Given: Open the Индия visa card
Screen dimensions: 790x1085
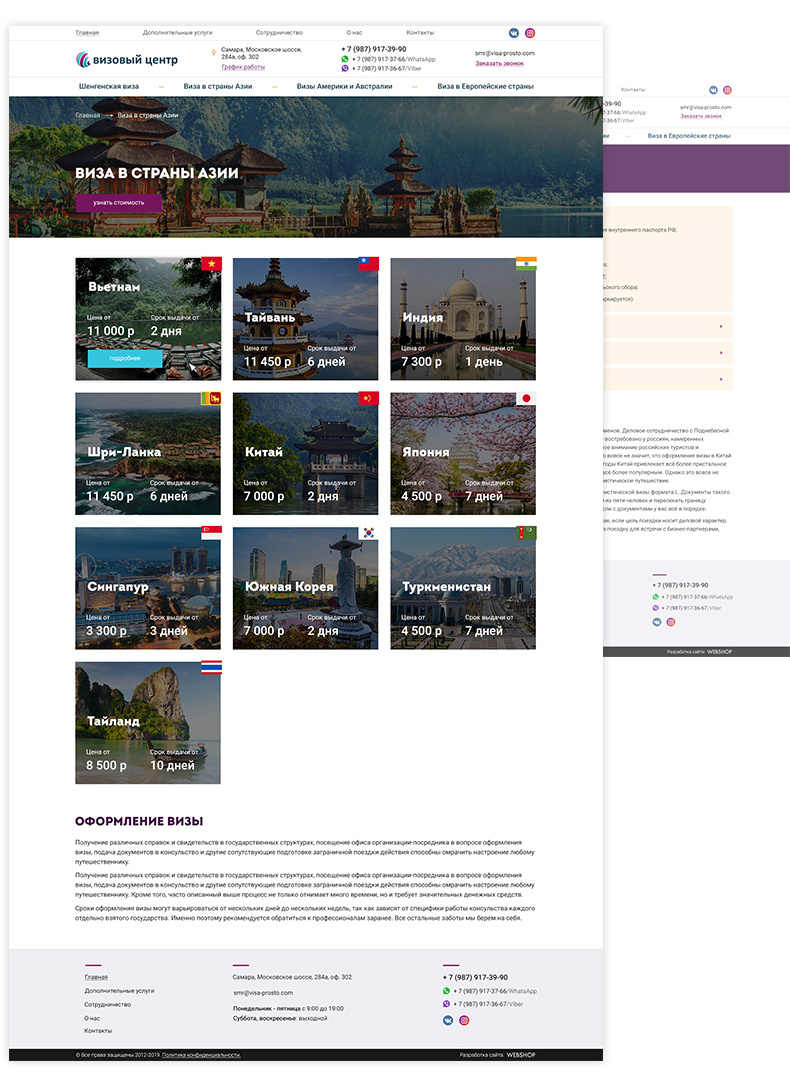Looking at the screenshot, I should (463, 319).
